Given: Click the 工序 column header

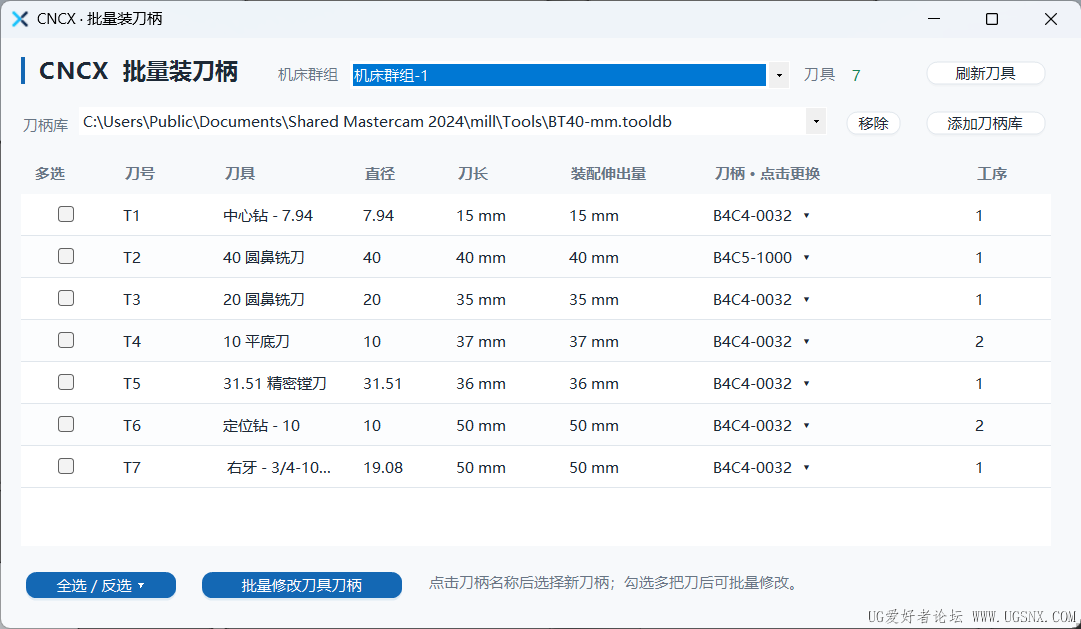Looking at the screenshot, I should [x=992, y=174].
